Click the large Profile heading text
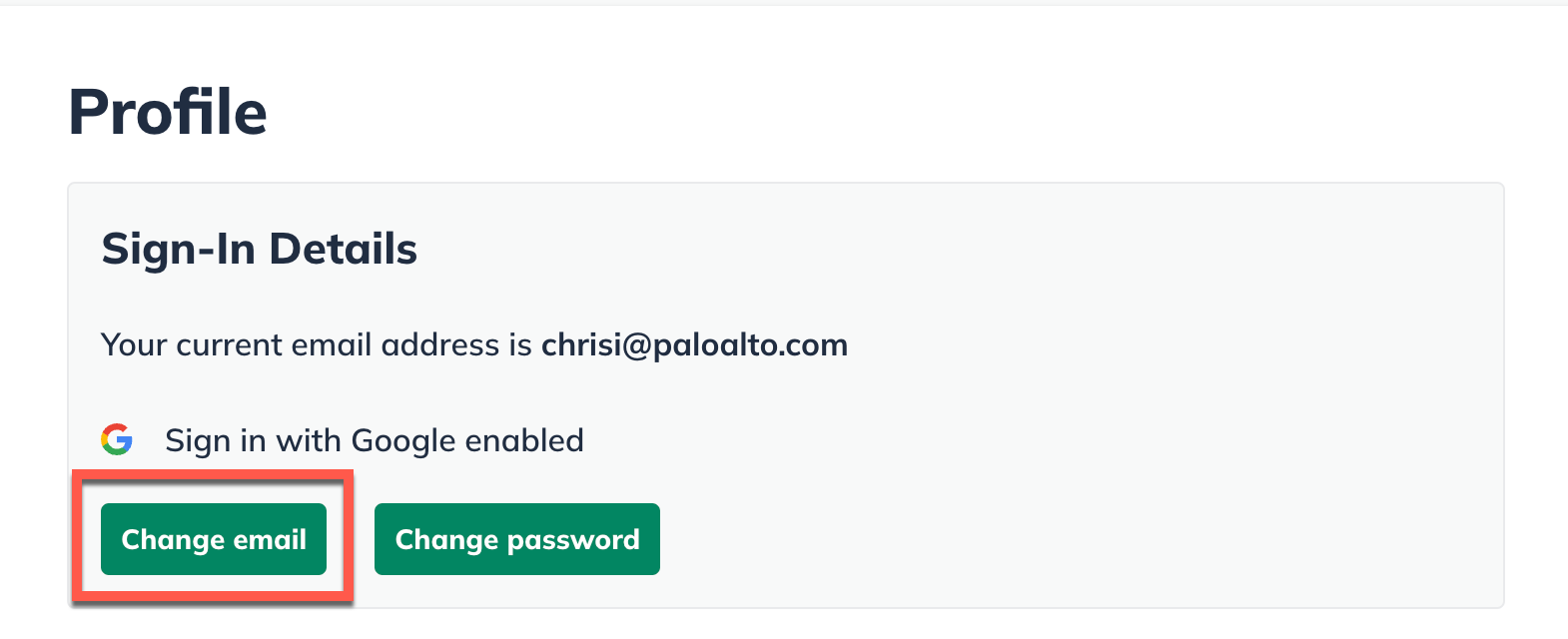This screenshot has width=1568, height=639. click(x=168, y=112)
